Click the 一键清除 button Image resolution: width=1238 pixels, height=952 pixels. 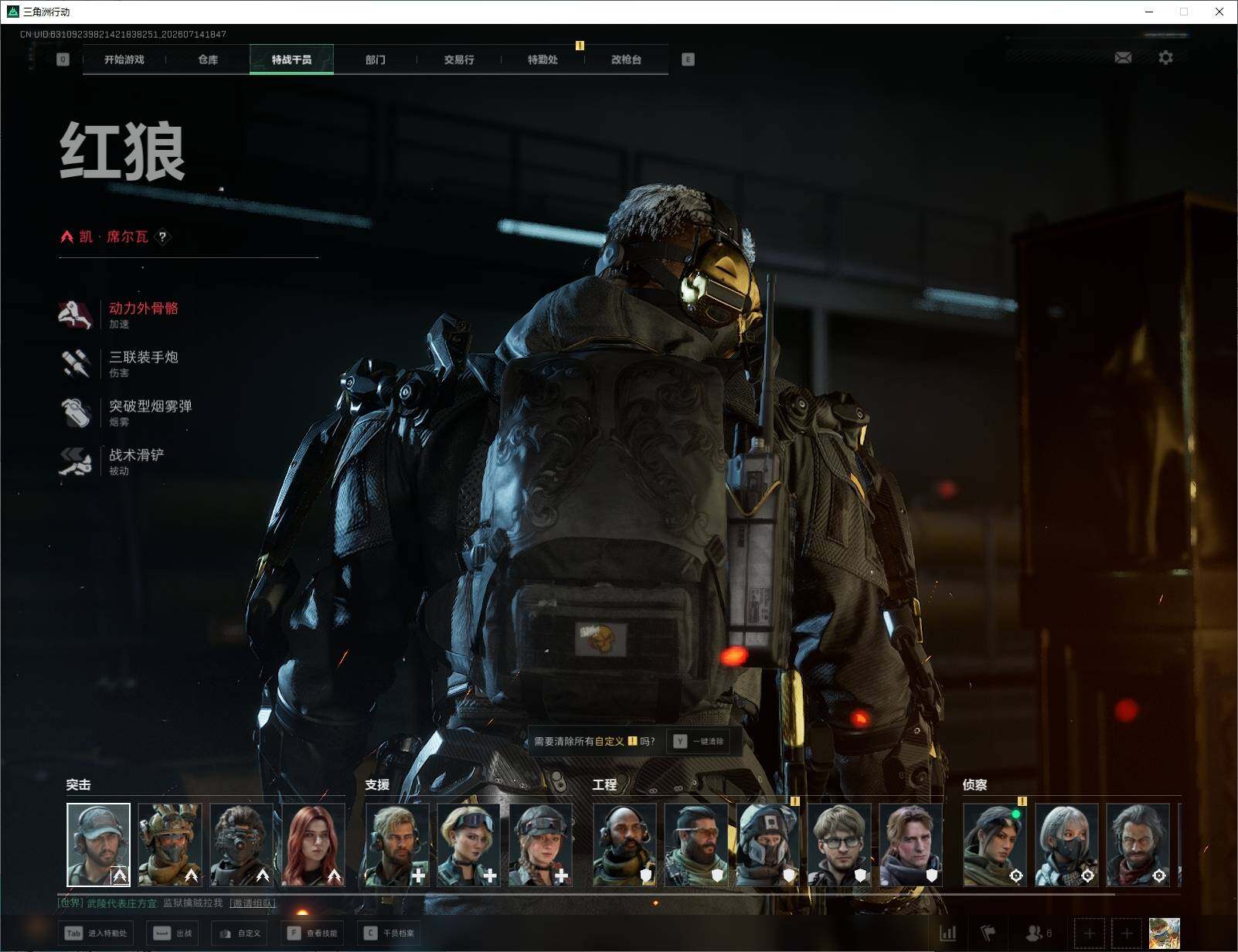pyautogui.click(x=699, y=741)
